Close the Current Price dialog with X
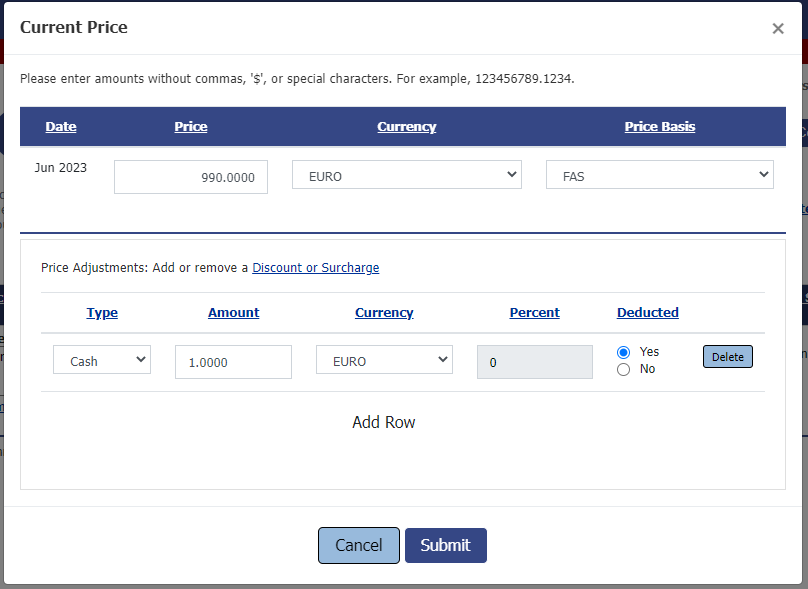This screenshot has width=808, height=589. [778, 29]
